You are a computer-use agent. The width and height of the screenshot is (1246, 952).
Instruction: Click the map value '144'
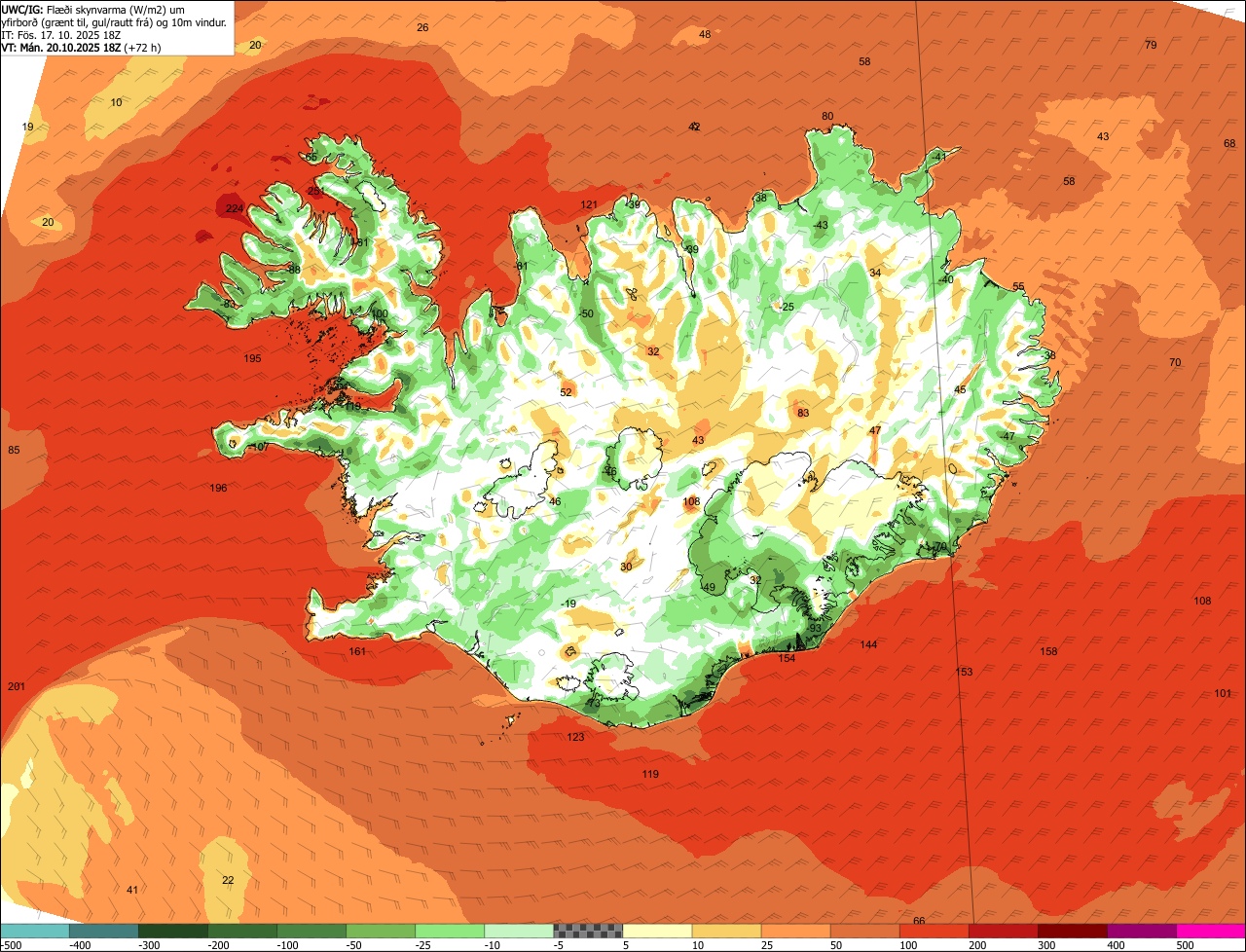pyautogui.click(x=868, y=644)
